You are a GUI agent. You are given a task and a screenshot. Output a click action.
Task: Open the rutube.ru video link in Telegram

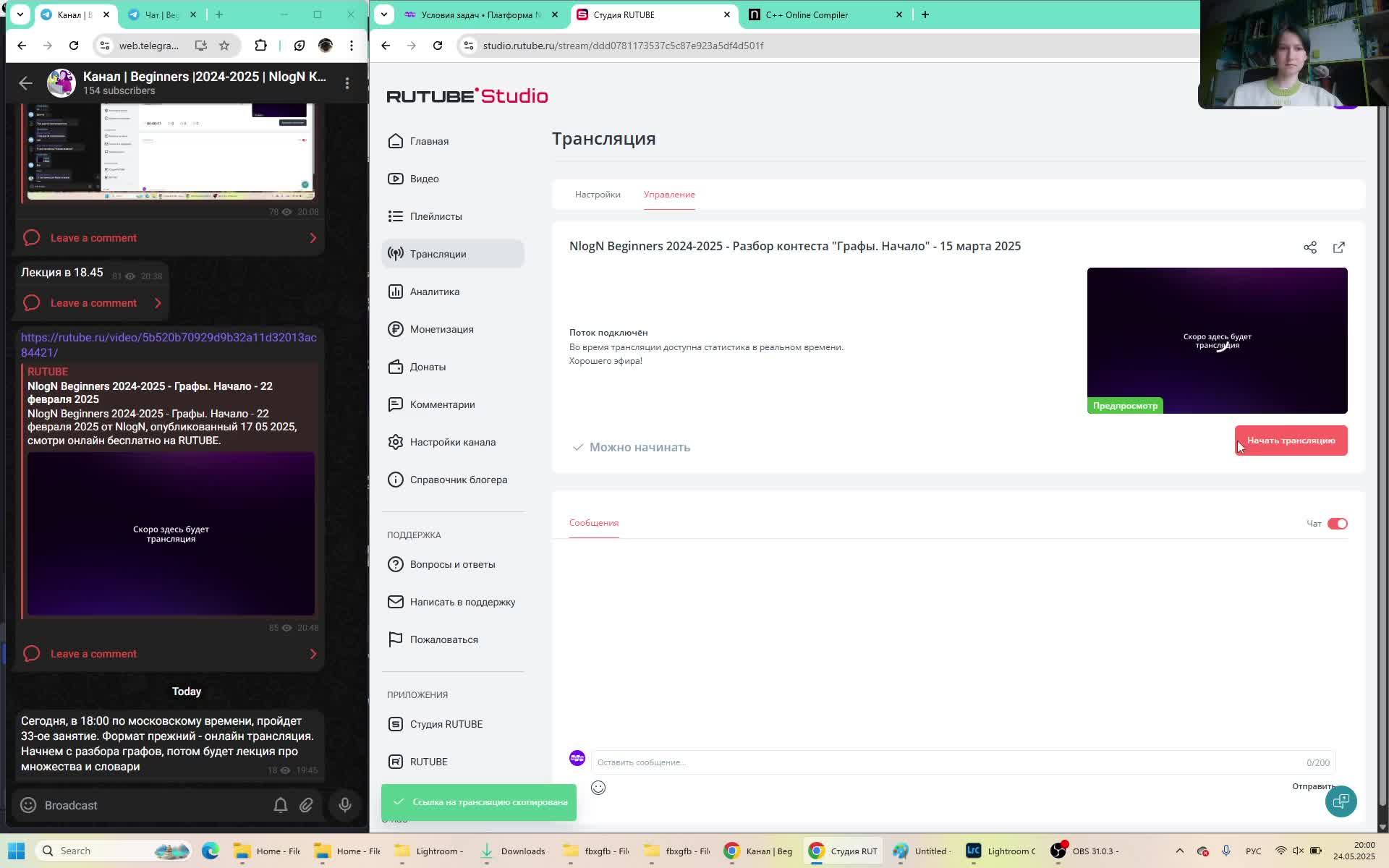tap(168, 338)
